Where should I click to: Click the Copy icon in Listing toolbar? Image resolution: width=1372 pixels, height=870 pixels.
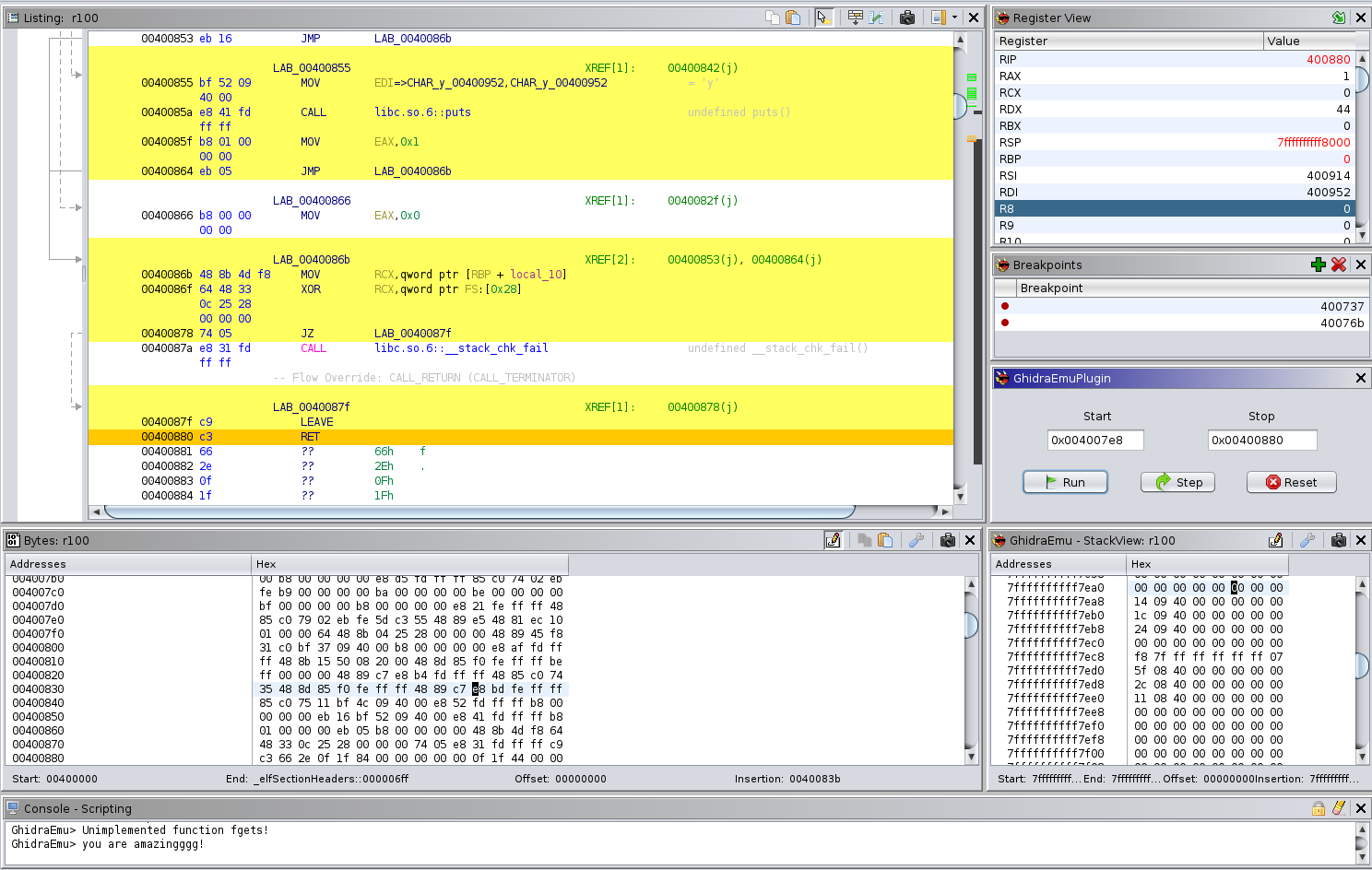(773, 18)
